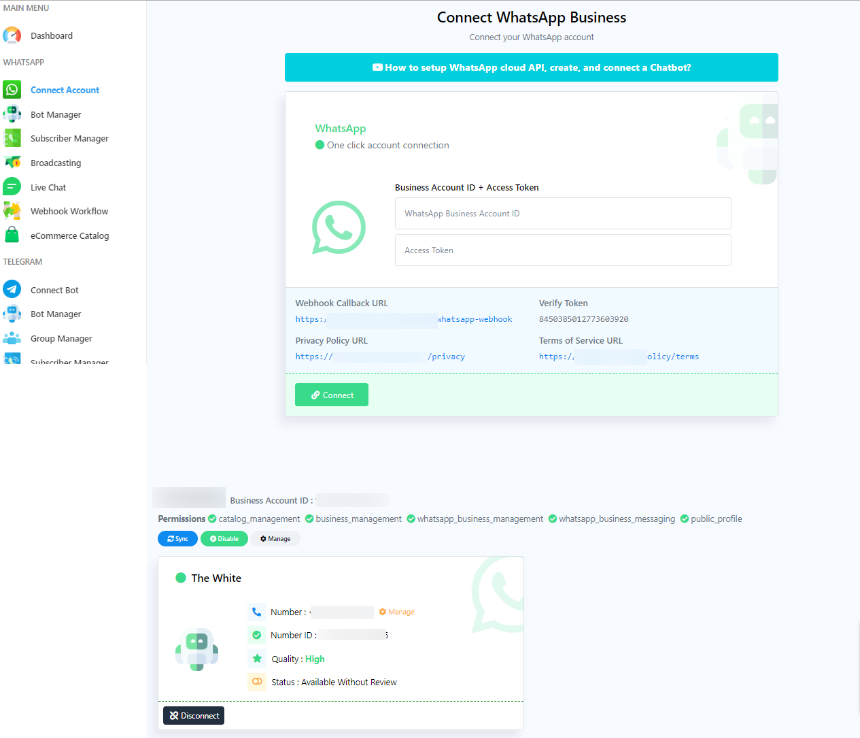Focus the WhatsApp Business Account ID field
860x738 pixels.
tap(563, 213)
